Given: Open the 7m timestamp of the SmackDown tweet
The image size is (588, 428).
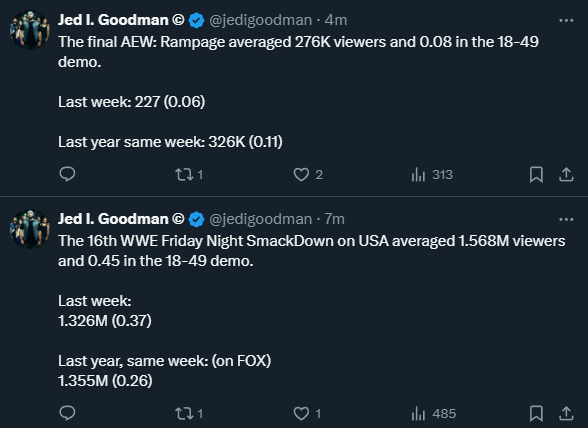Looking at the screenshot, I should (x=334, y=219).
